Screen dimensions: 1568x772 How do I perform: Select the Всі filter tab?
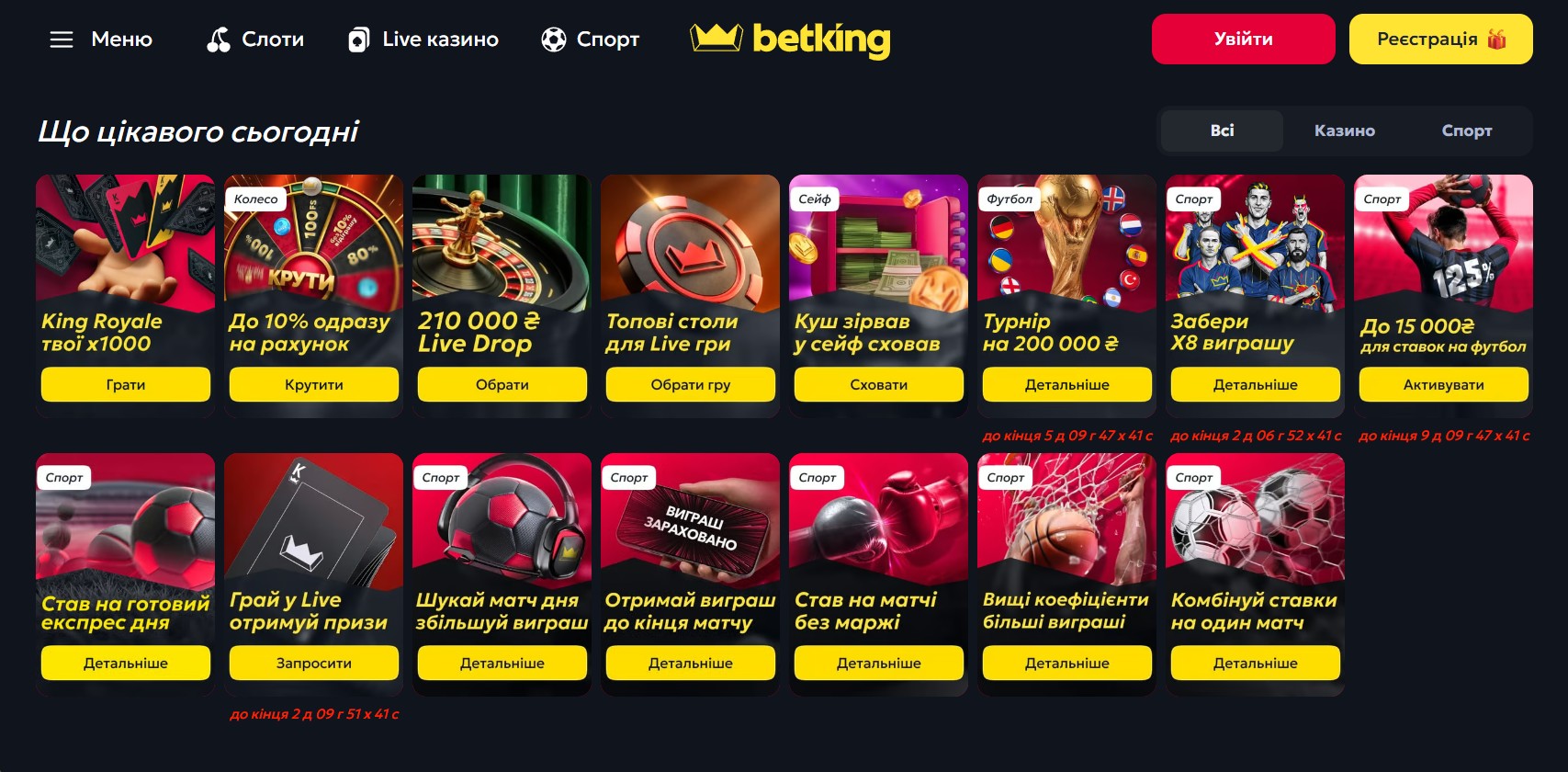[x=1222, y=131]
